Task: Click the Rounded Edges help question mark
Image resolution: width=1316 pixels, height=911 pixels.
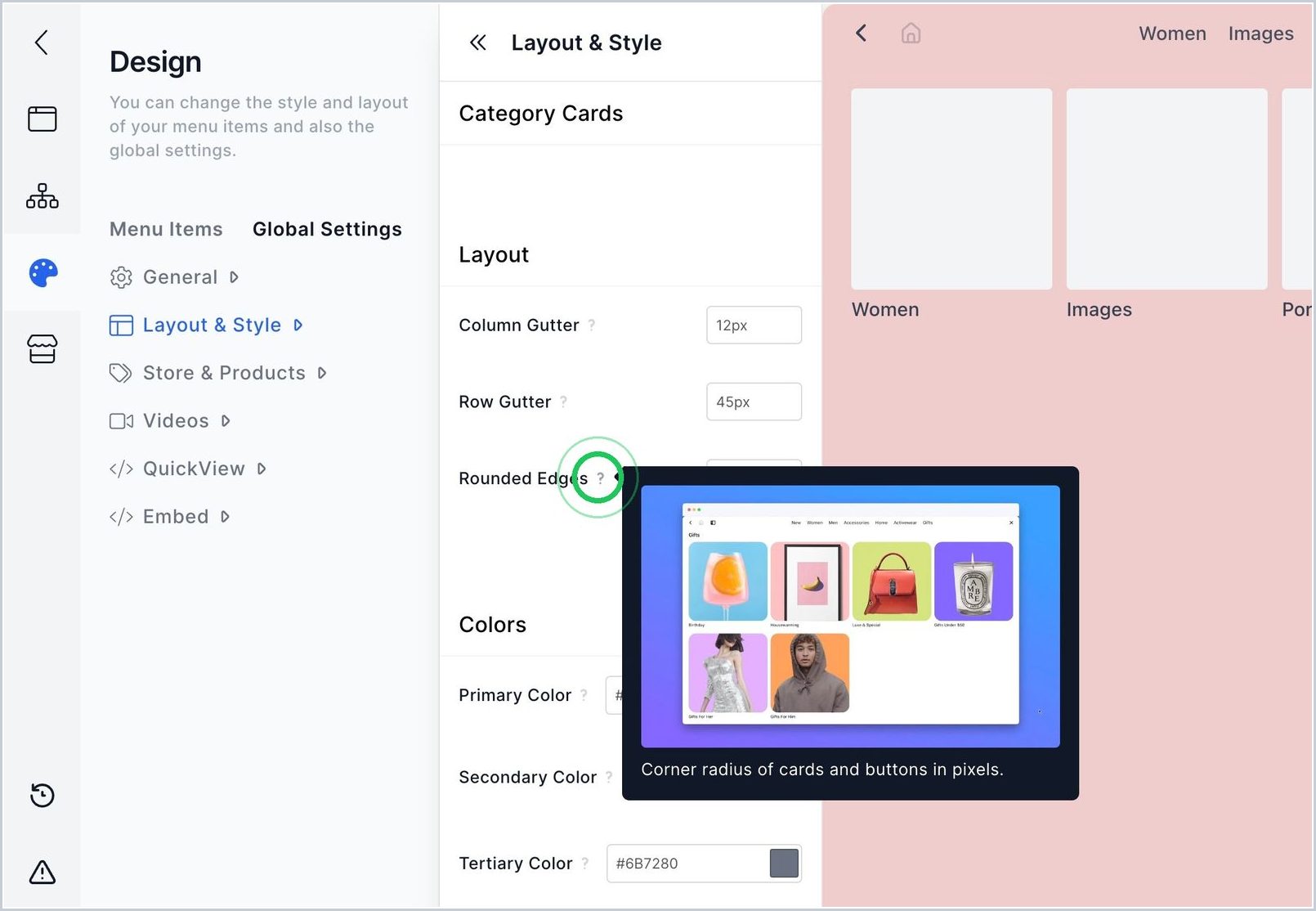Action: (600, 478)
